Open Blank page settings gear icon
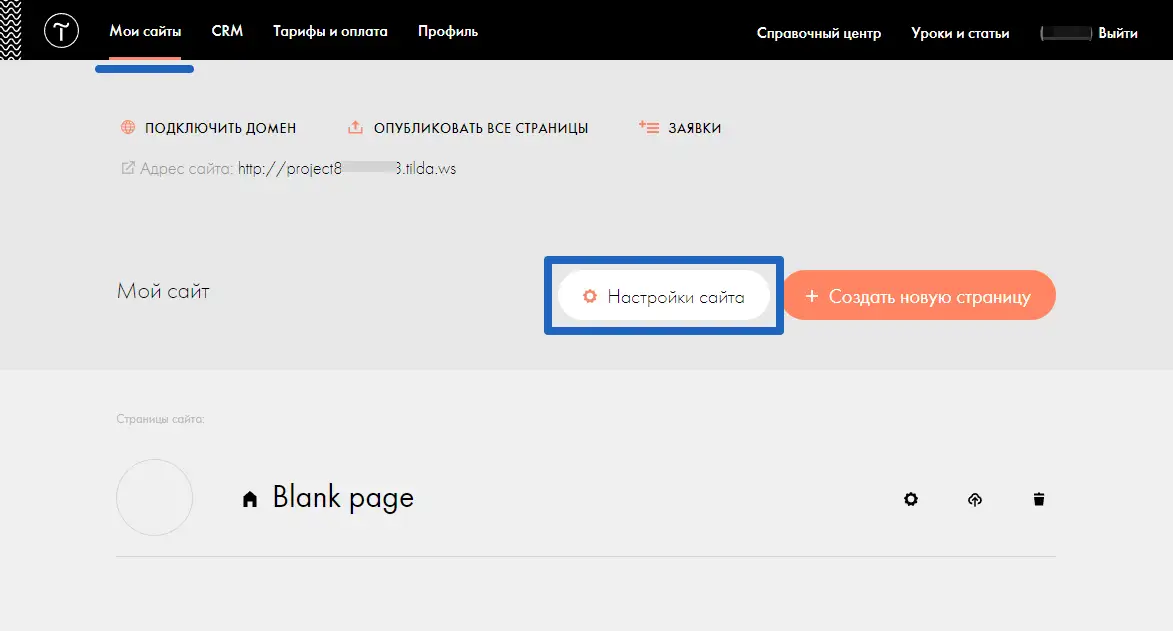 [x=911, y=499]
